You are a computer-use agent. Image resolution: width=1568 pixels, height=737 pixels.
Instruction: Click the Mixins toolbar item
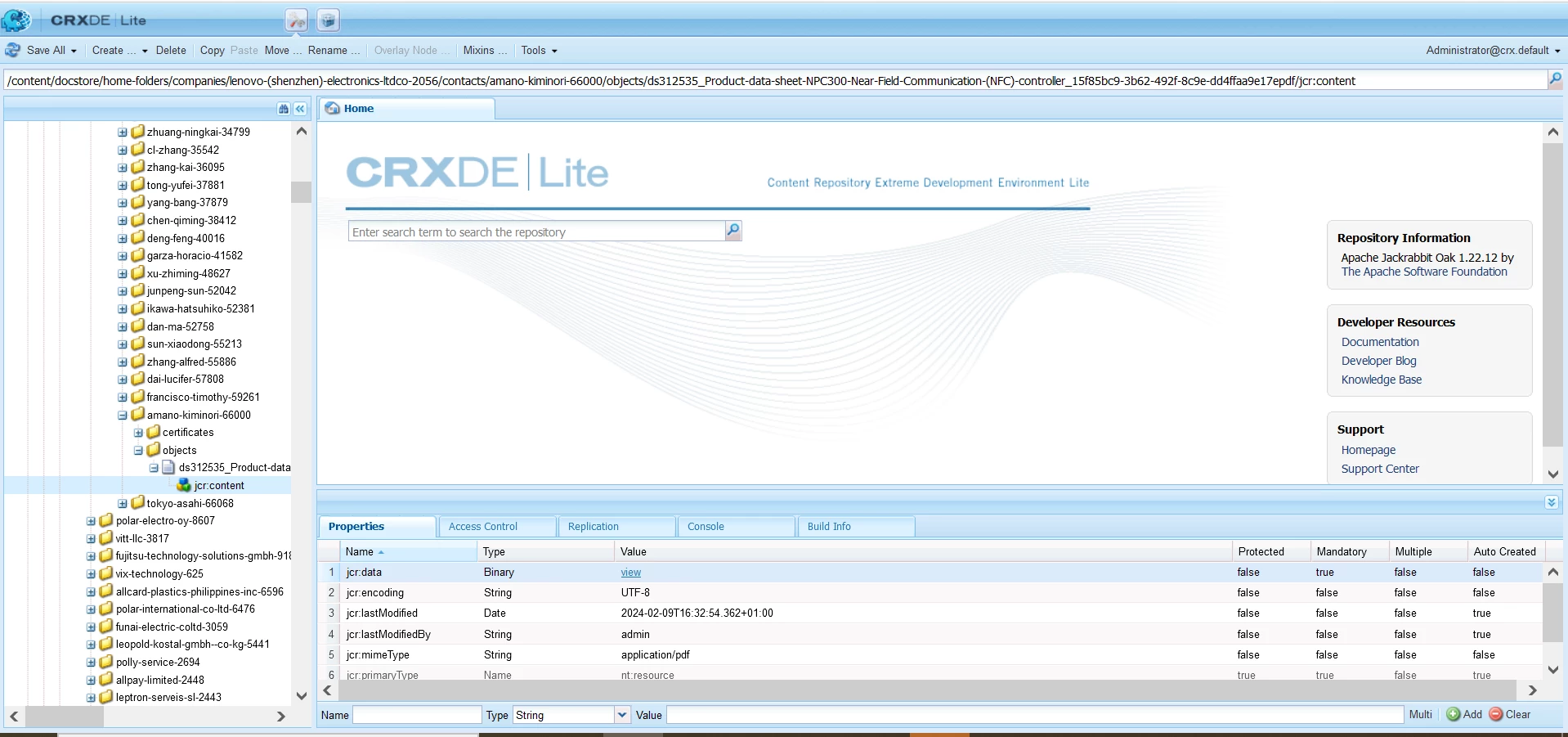[485, 50]
